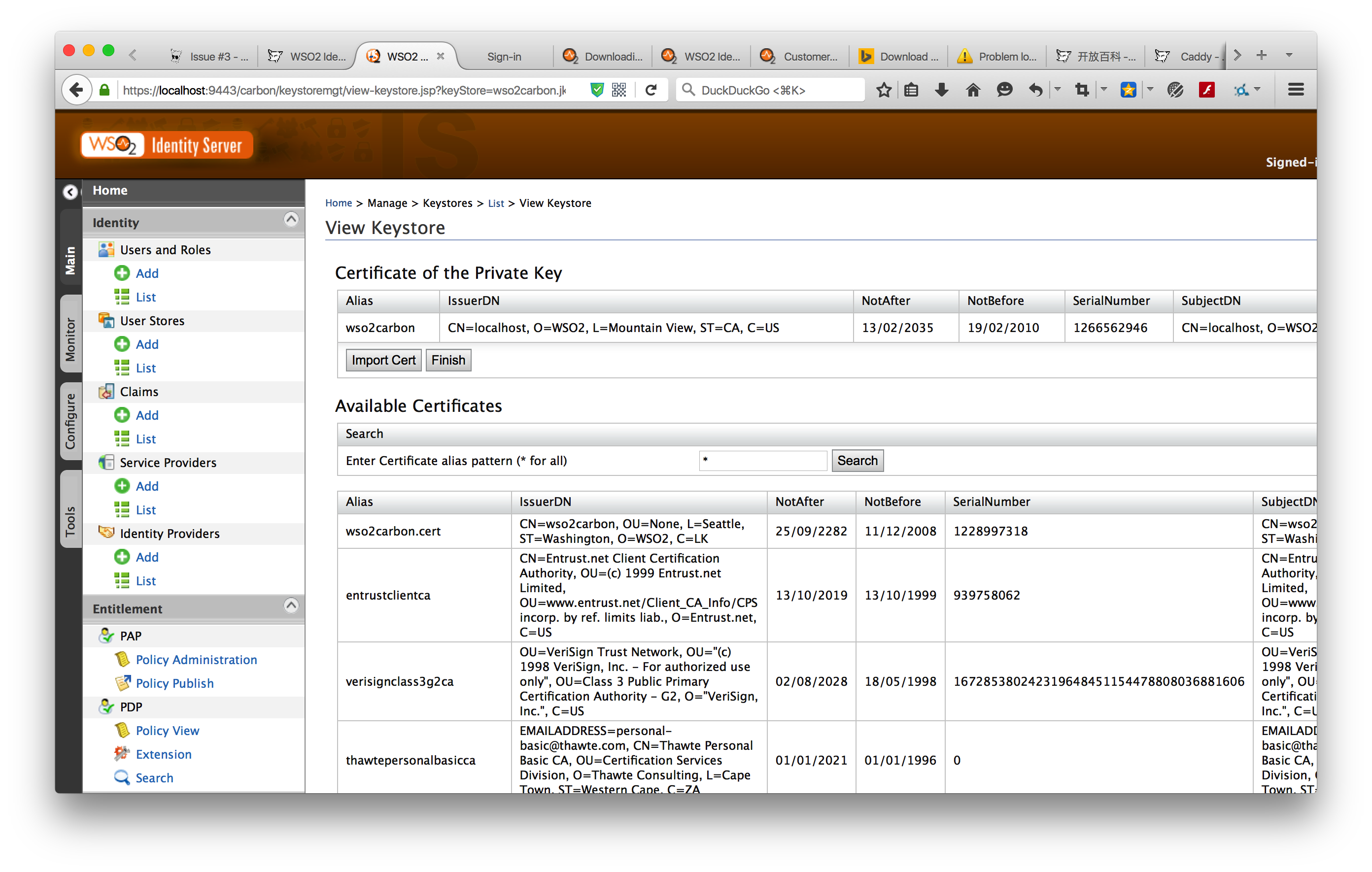
Task: Click the bookmark star icon
Action: [883, 90]
